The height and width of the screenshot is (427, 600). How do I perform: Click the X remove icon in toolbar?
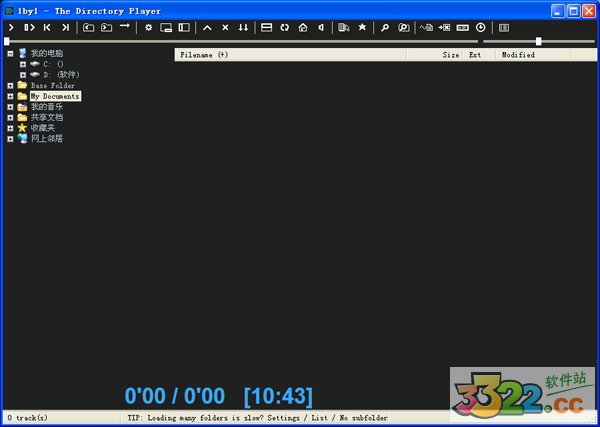225,28
